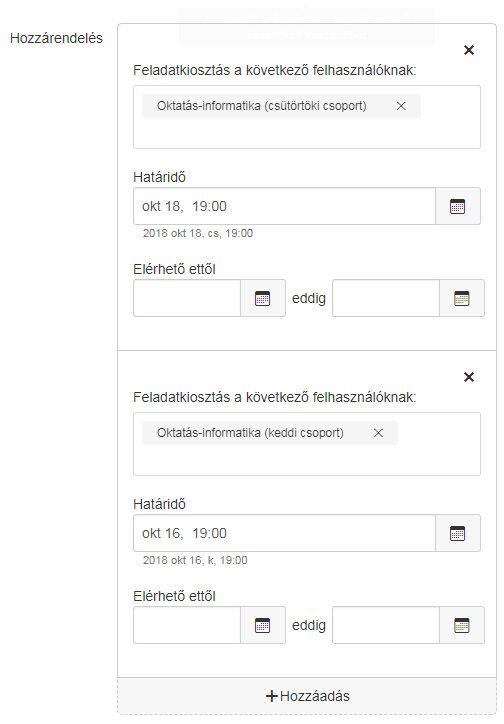This screenshot has width=504, height=724.
Task: Open calendar for okt 16 deadline
Action: tap(457, 533)
